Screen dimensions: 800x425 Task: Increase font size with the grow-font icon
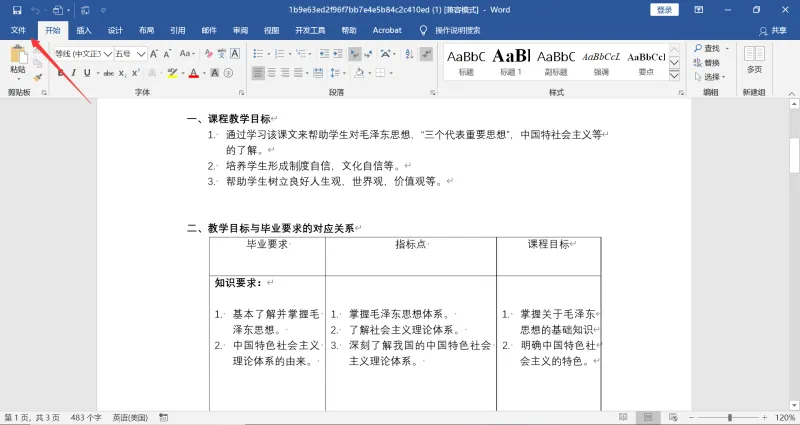point(154,54)
